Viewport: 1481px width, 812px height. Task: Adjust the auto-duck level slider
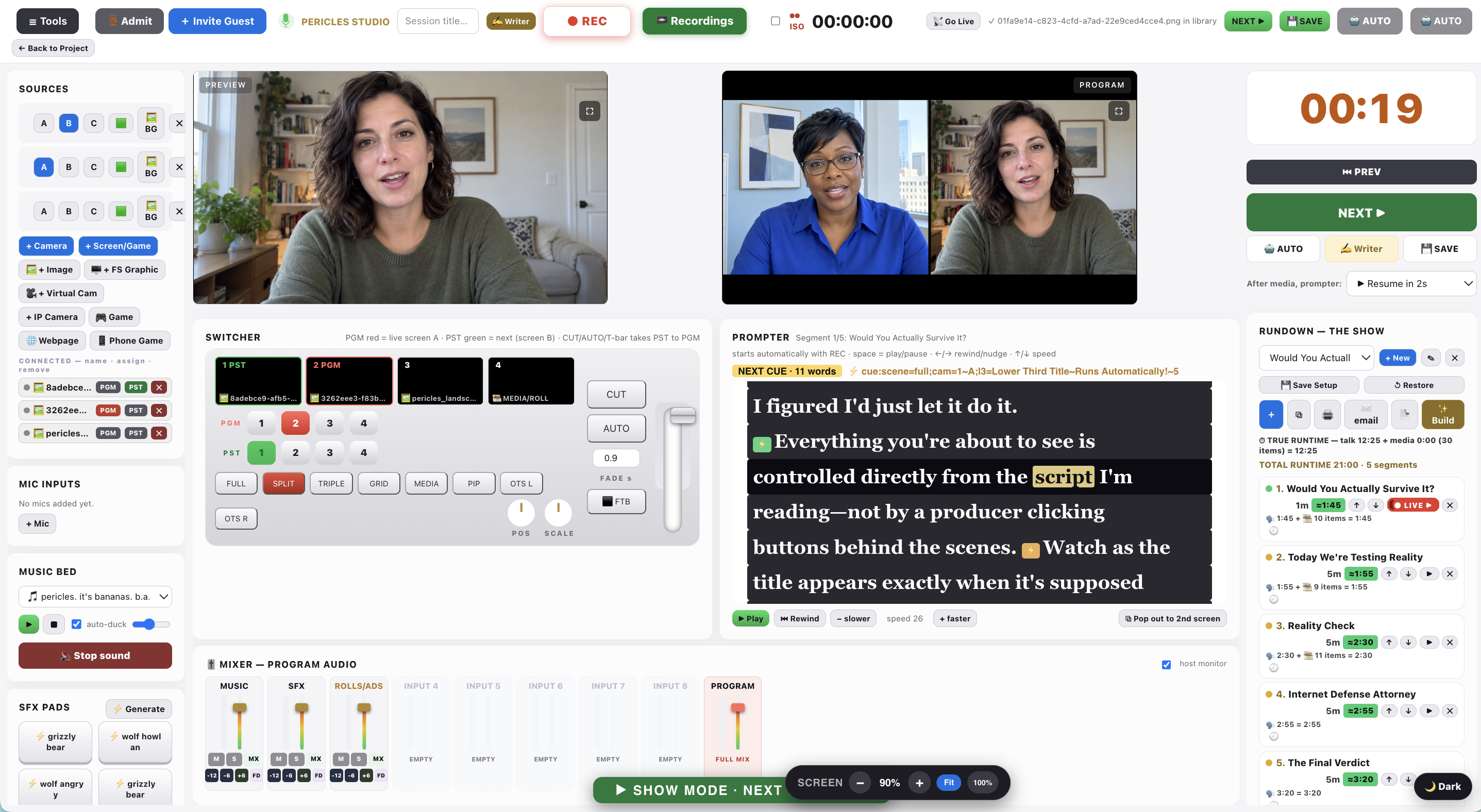tap(151, 624)
